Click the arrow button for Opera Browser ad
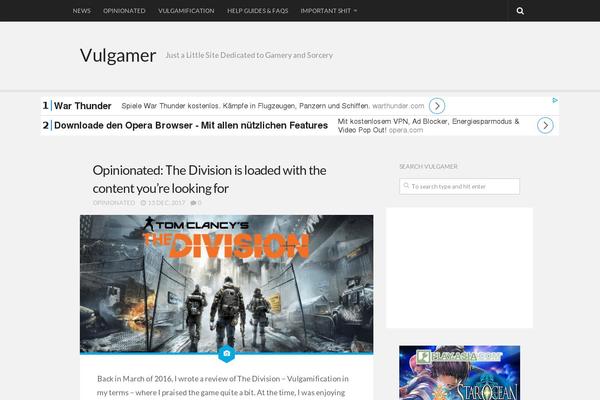This screenshot has height=400, width=600. (x=545, y=126)
